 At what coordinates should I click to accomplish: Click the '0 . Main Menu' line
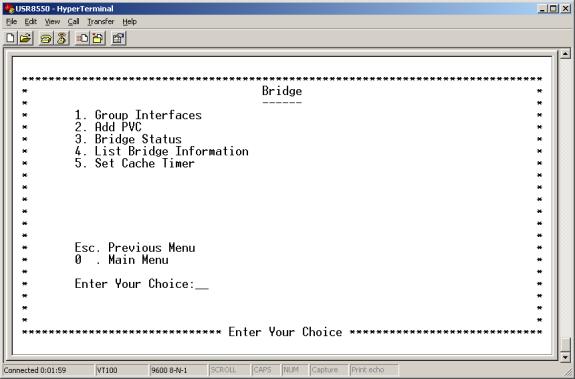click(x=121, y=260)
